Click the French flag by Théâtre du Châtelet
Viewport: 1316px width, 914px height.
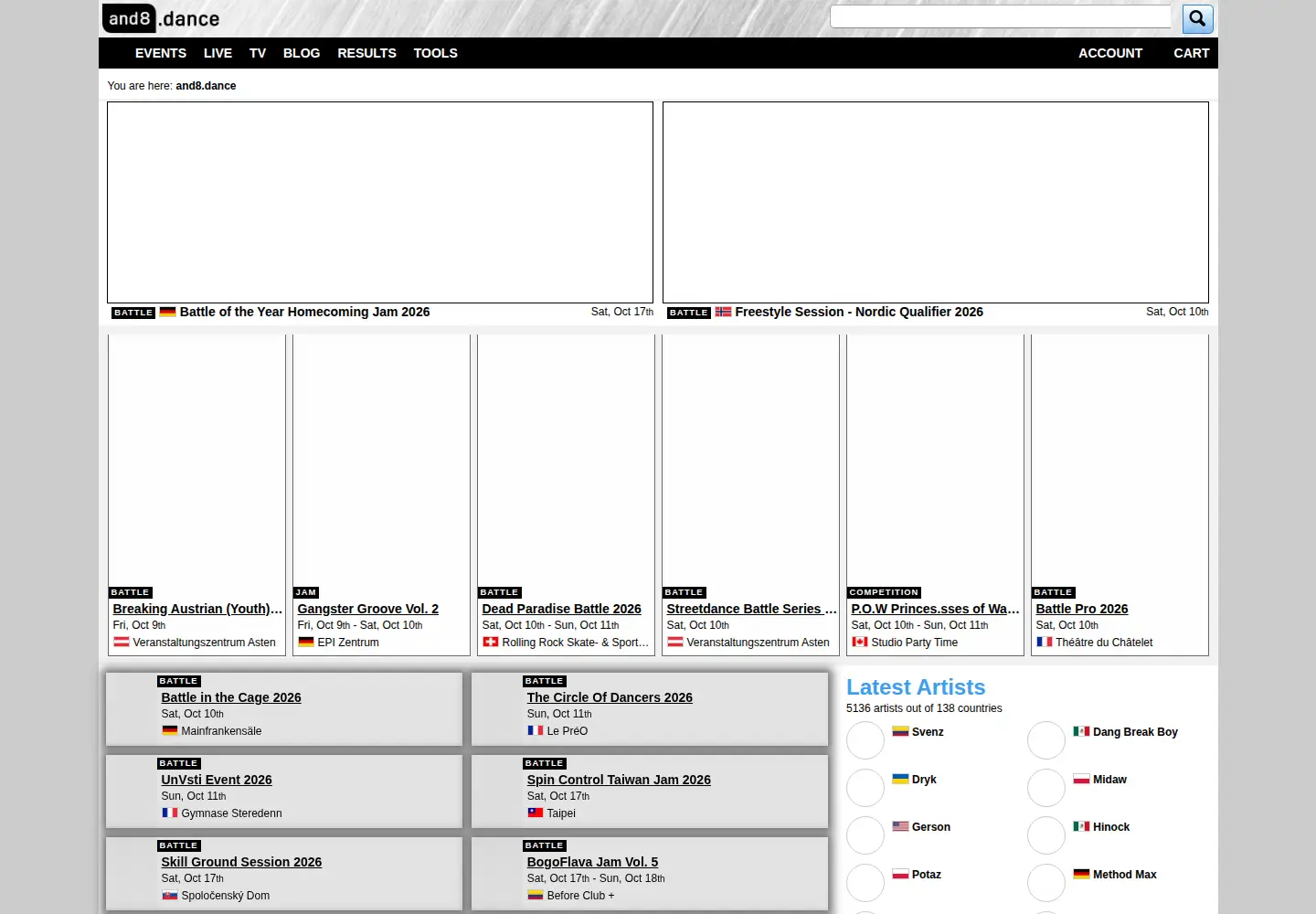1044,642
